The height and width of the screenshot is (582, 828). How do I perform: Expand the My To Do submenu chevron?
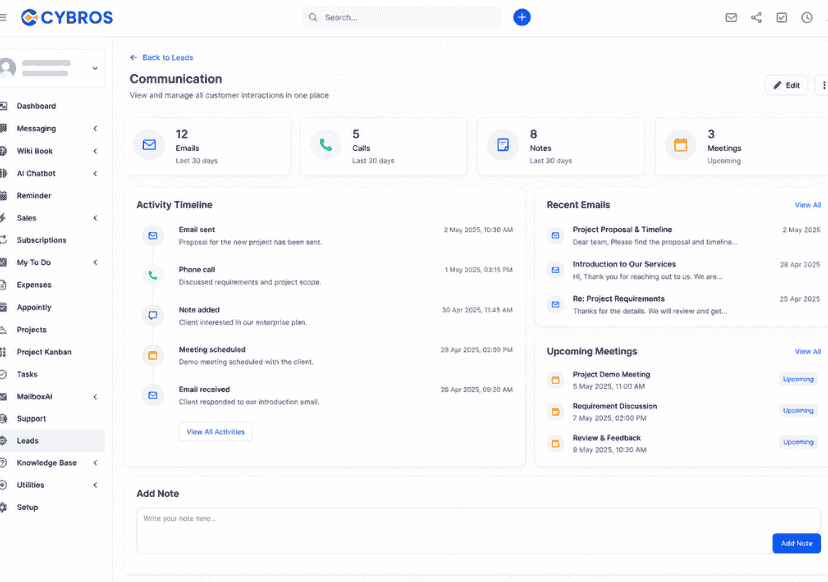point(95,262)
